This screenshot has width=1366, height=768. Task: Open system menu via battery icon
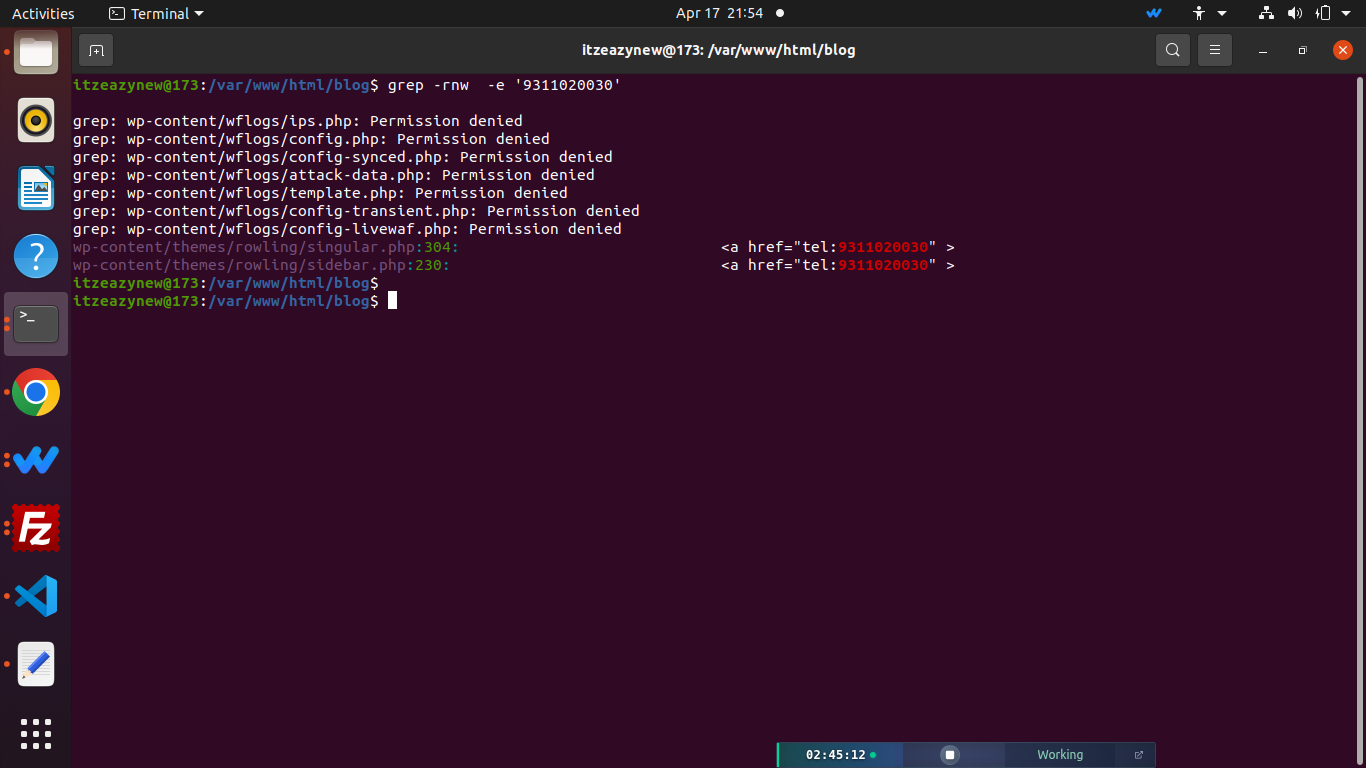[1324, 13]
